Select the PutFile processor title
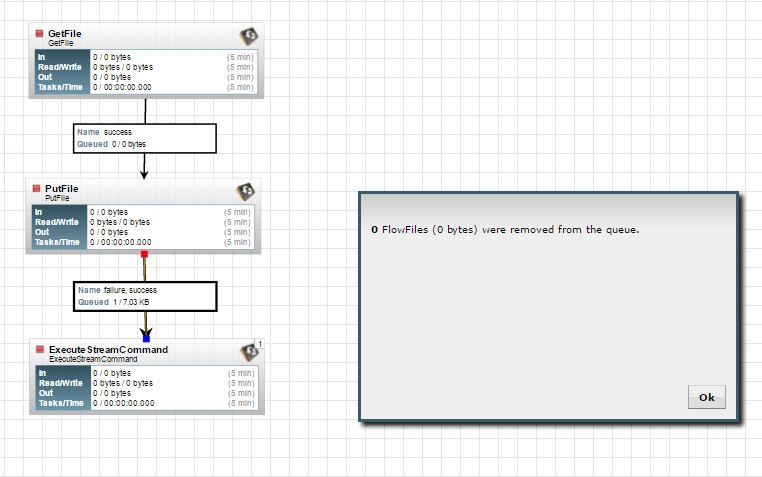This screenshot has height=477, width=762. [x=62, y=188]
